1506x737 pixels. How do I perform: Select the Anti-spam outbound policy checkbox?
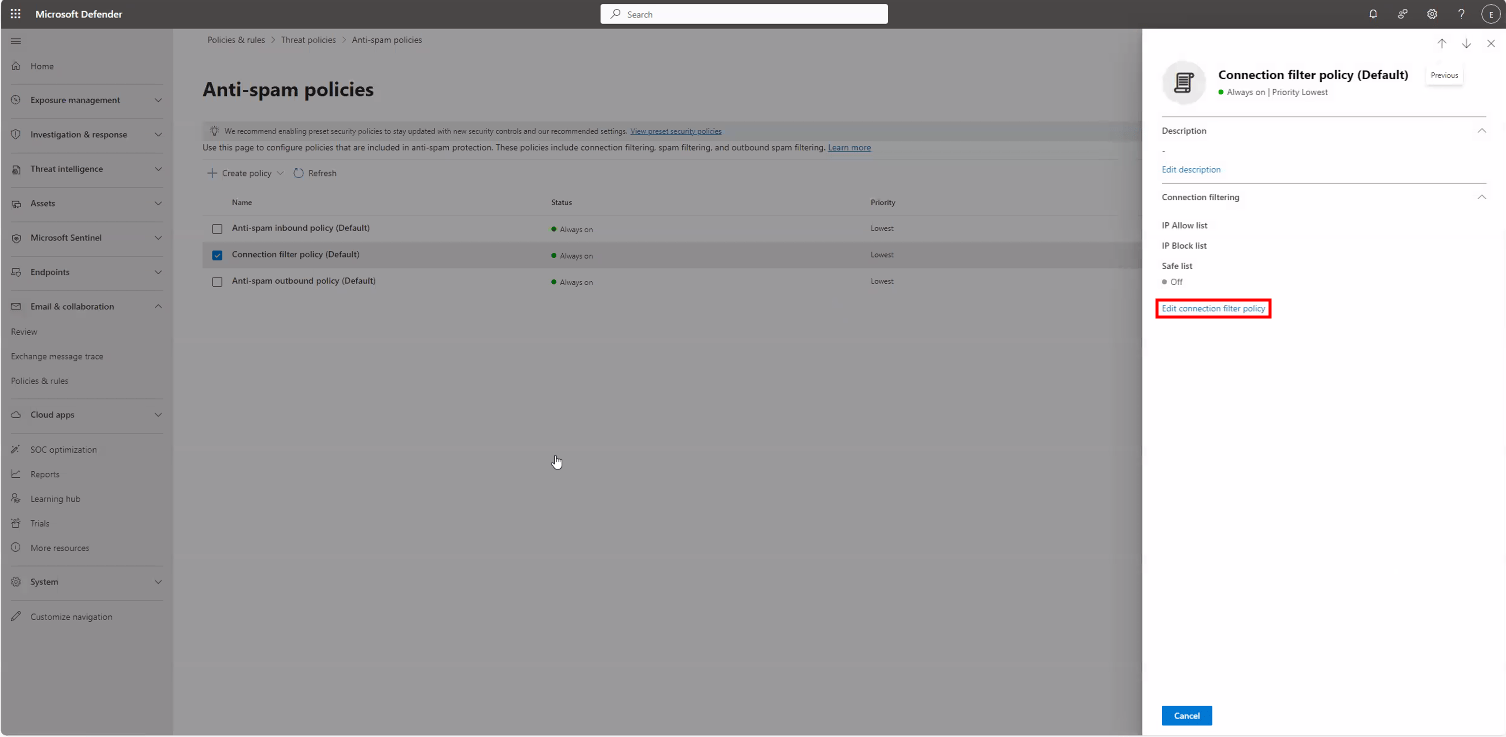217,282
